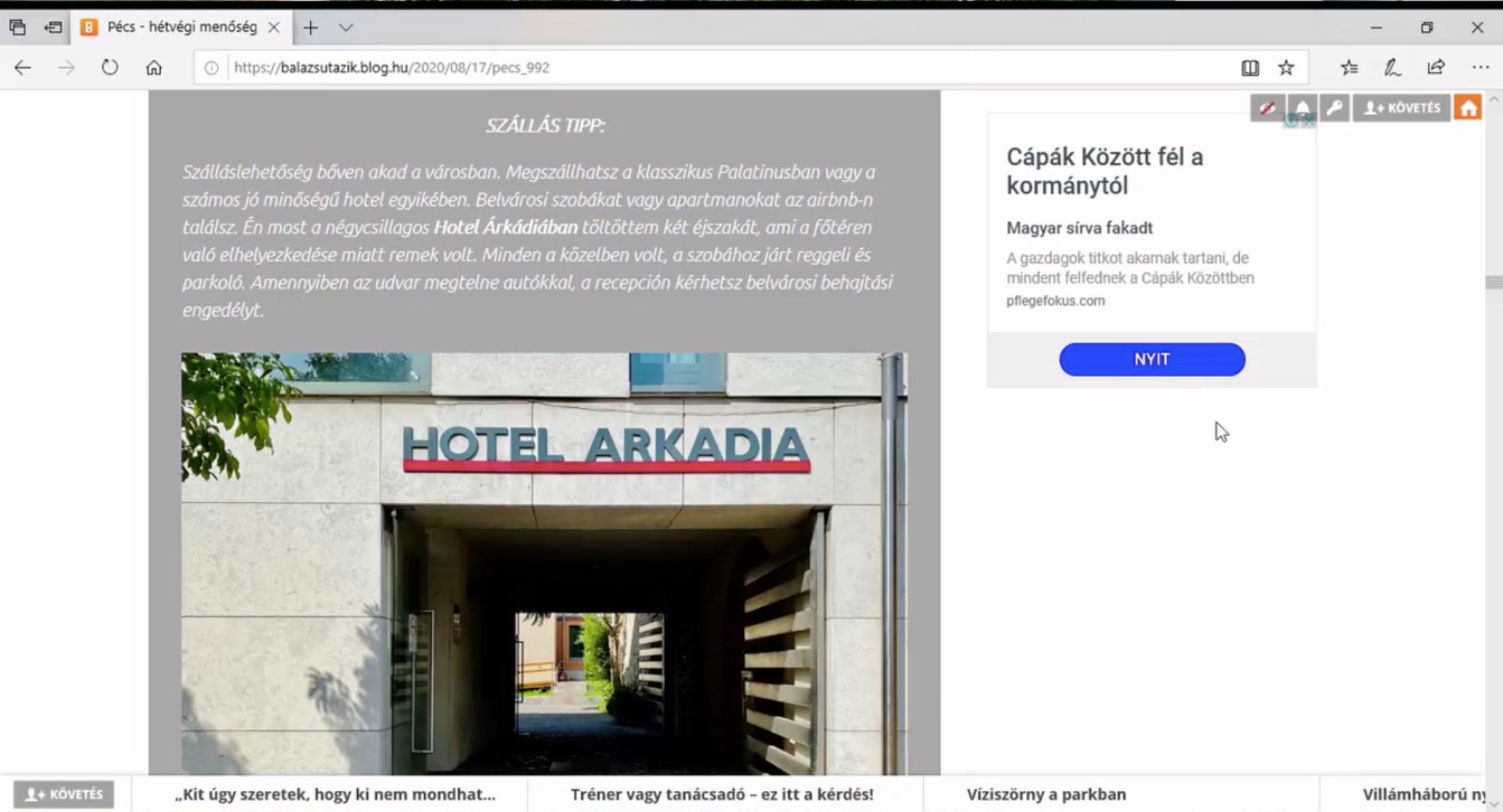Refresh the current page

click(x=110, y=68)
